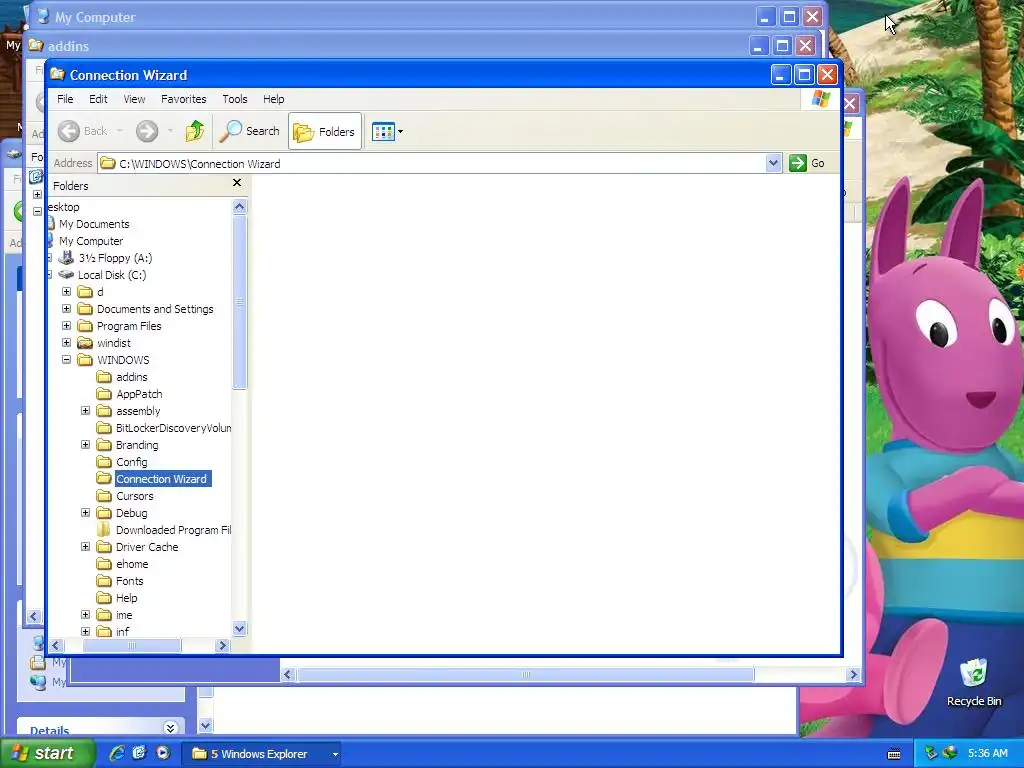Expand the Details panel chevron
Viewport: 1024px width, 768px height.
[x=170, y=728]
